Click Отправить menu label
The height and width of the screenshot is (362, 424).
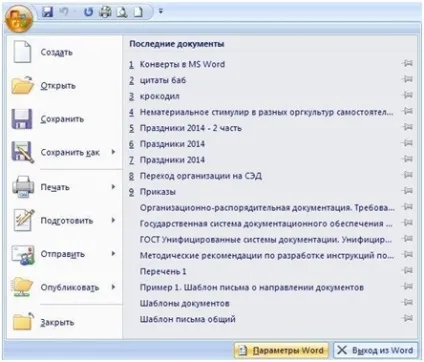63,254
